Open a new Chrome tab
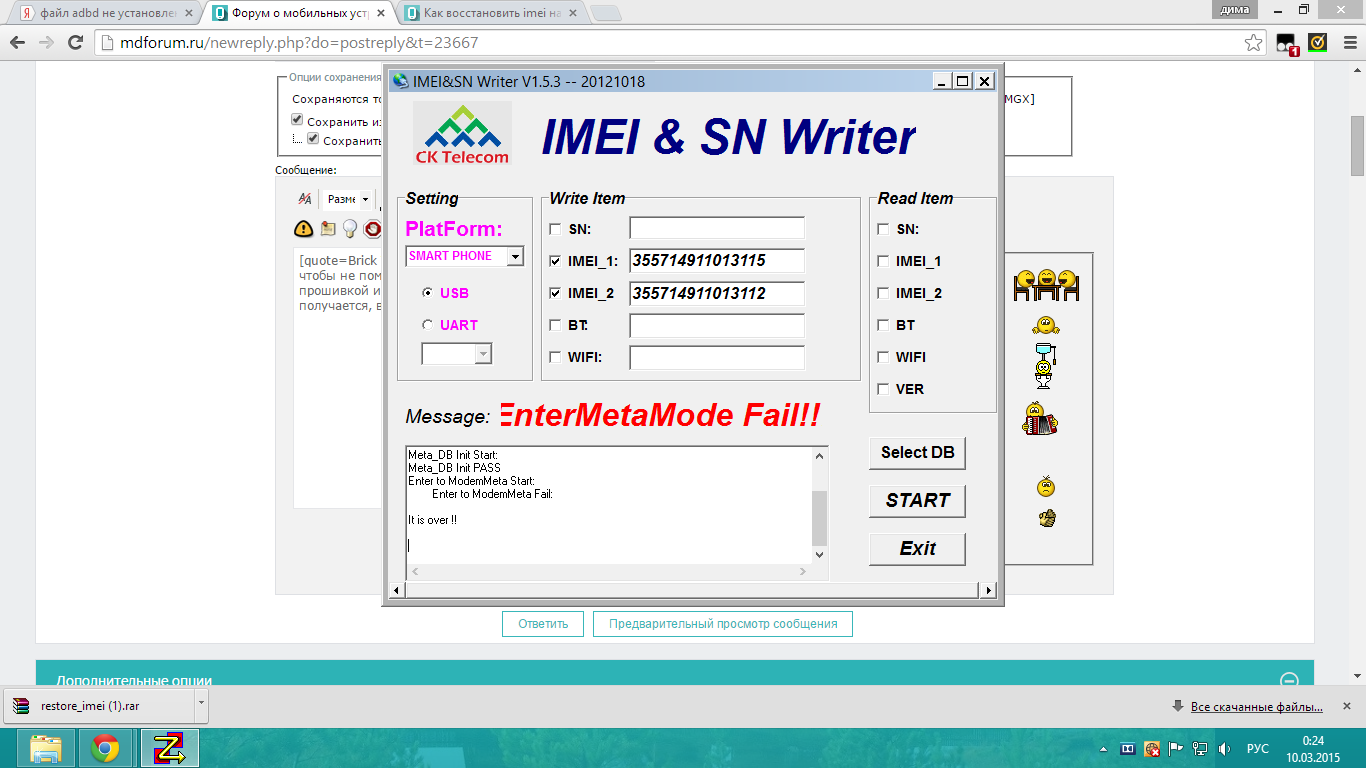Screen dimensions: 1366x768 click(x=606, y=13)
